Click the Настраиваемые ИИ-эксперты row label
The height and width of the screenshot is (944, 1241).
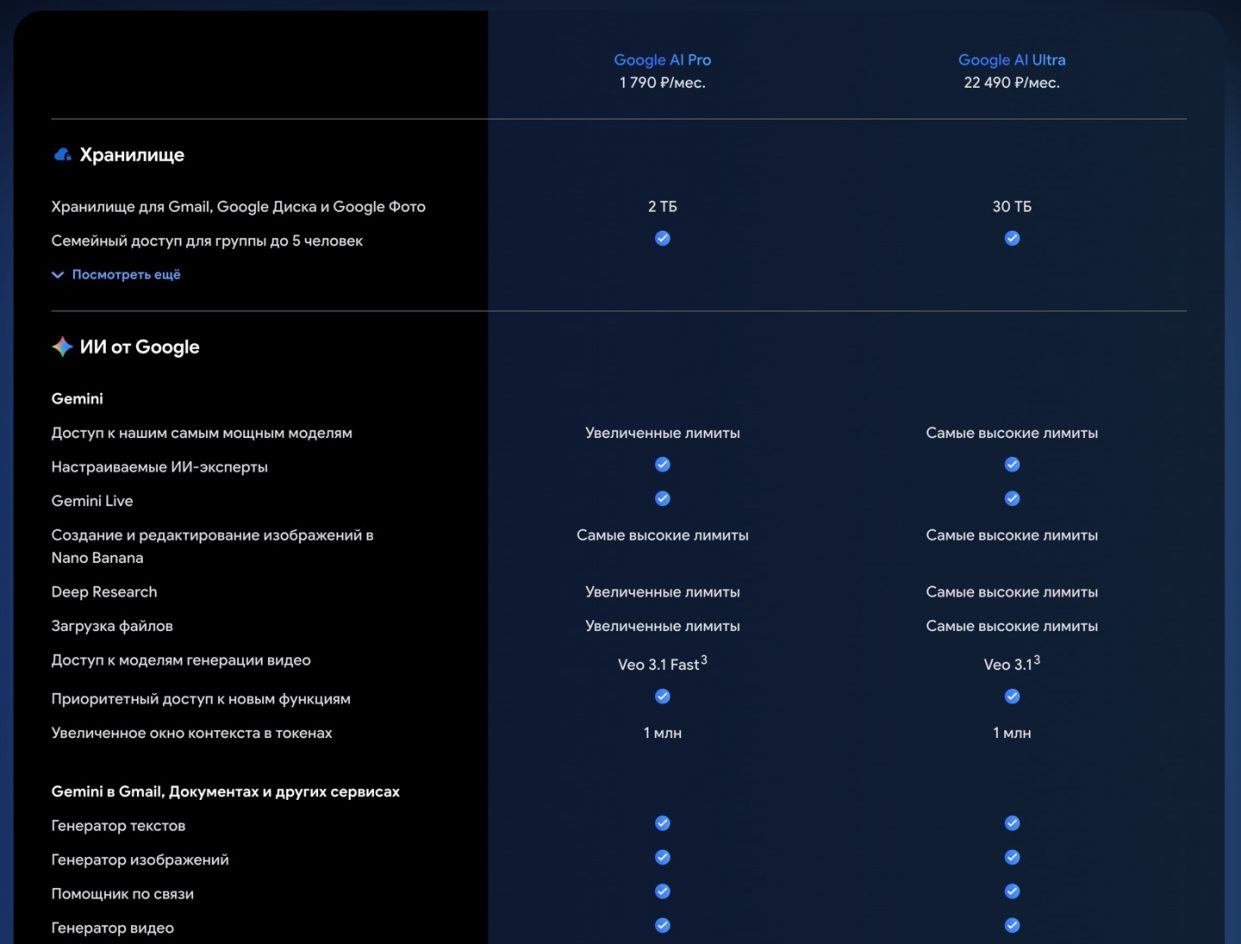coord(160,467)
